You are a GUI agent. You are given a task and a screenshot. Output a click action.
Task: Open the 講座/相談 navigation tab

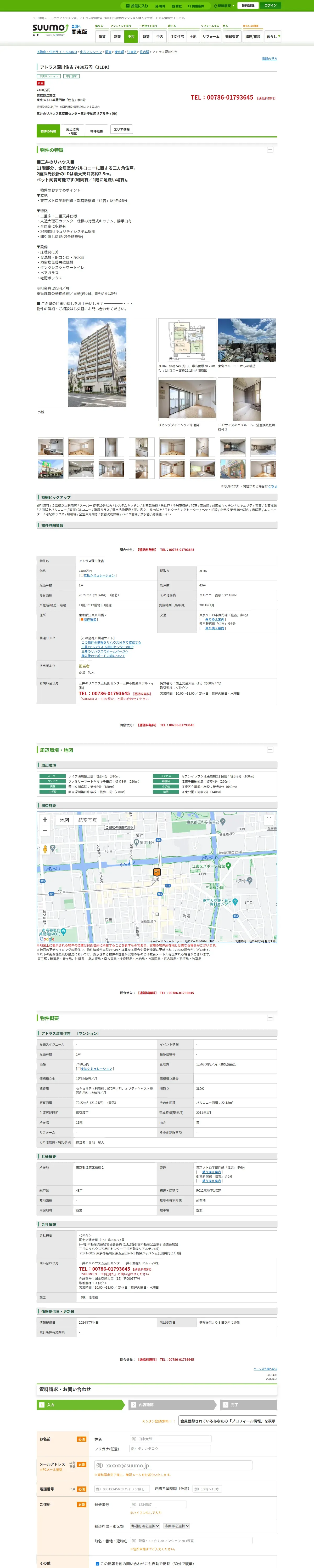253,37
